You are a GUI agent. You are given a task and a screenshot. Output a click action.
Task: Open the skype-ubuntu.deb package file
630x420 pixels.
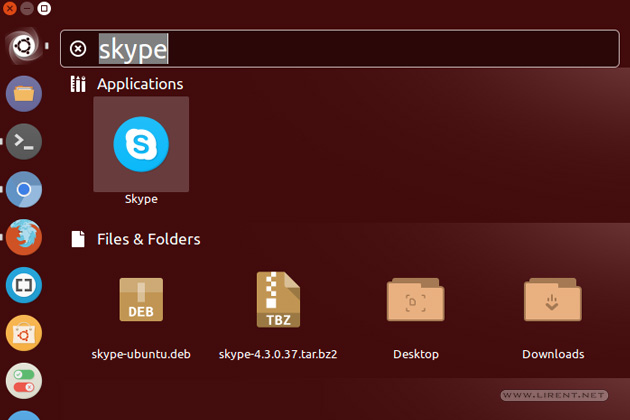141,299
